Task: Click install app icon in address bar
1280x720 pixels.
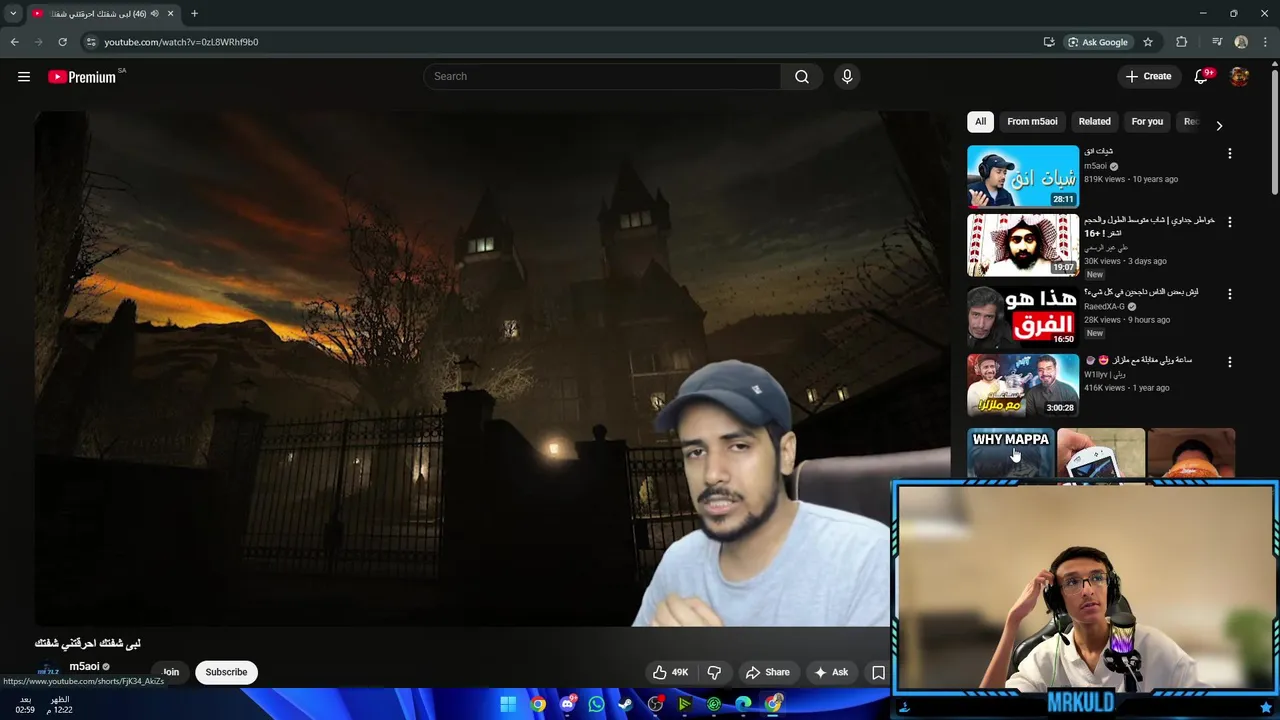Action: [x=1049, y=42]
